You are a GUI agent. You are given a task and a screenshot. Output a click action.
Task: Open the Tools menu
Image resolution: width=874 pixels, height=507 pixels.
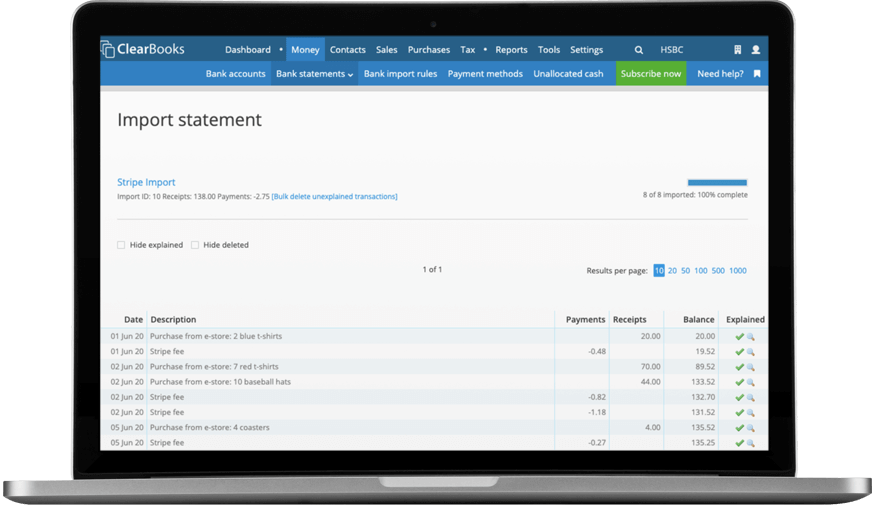[x=548, y=50]
